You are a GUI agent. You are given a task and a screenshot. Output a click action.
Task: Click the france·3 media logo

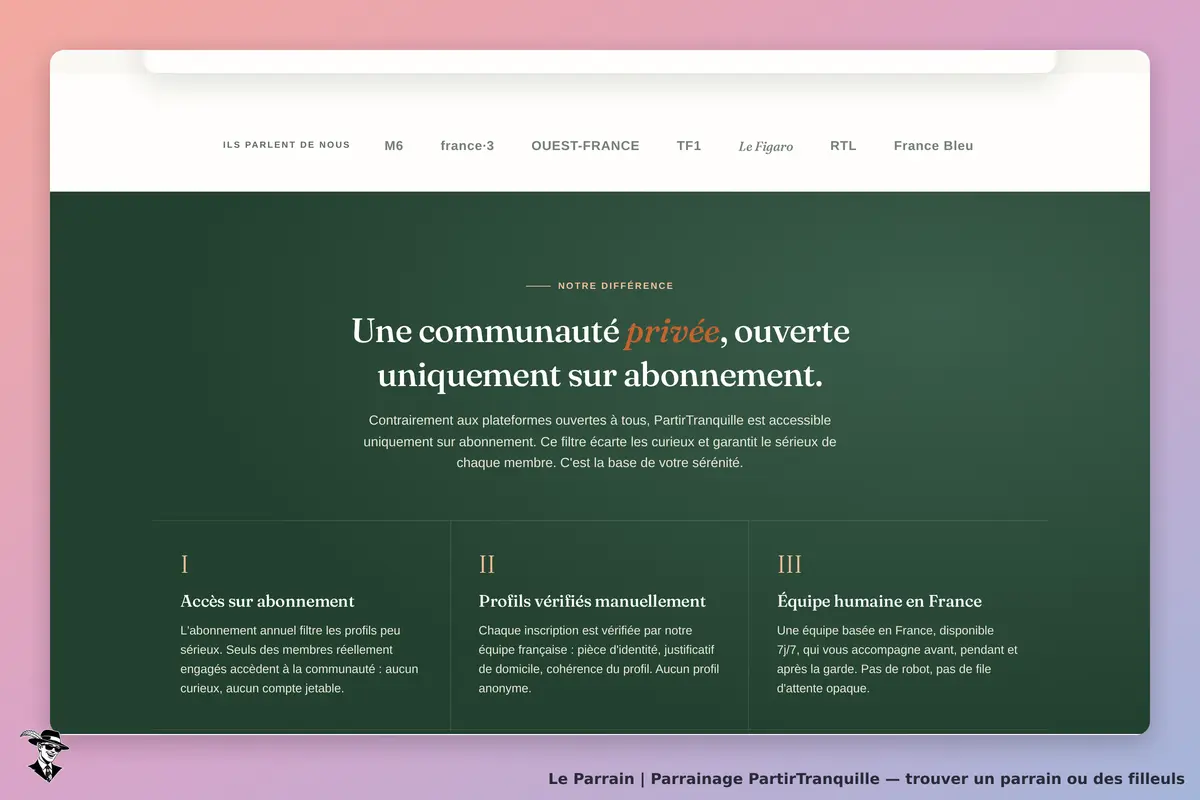coord(467,146)
